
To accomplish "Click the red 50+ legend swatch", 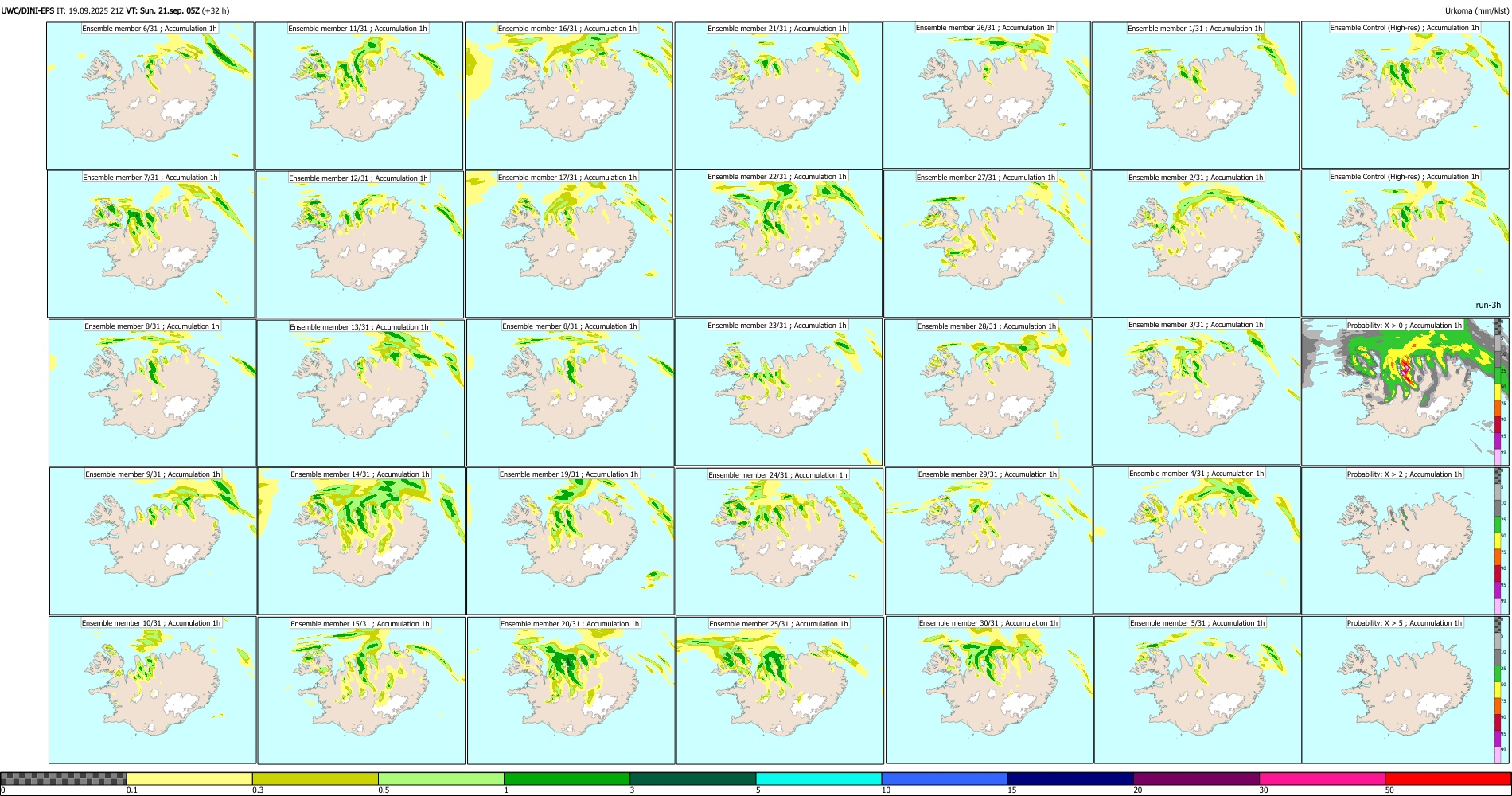I will pos(1448,778).
